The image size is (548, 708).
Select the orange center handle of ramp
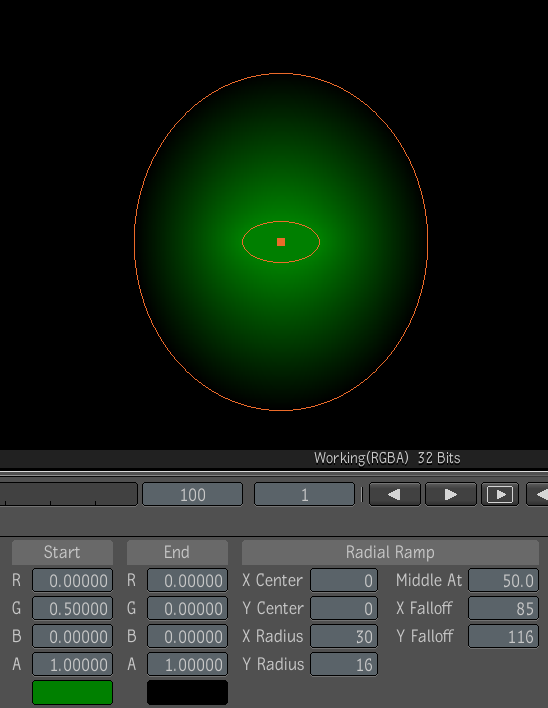(281, 242)
